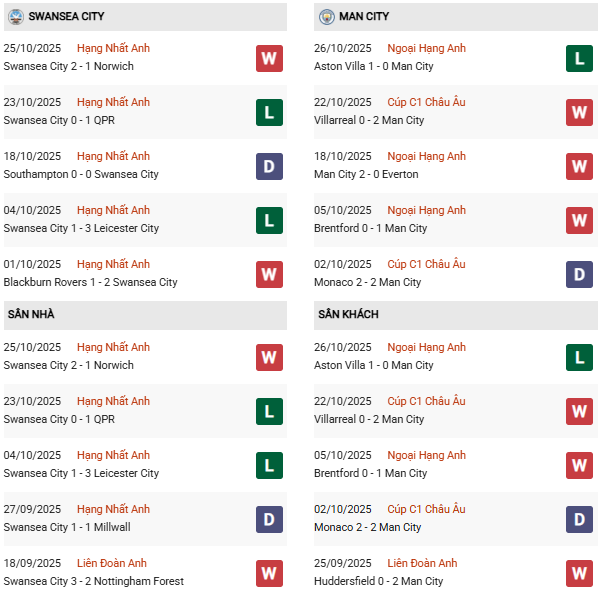Click the W badge for Man City 2-0 Everton
Screen dimensions: 600x595
(580, 166)
